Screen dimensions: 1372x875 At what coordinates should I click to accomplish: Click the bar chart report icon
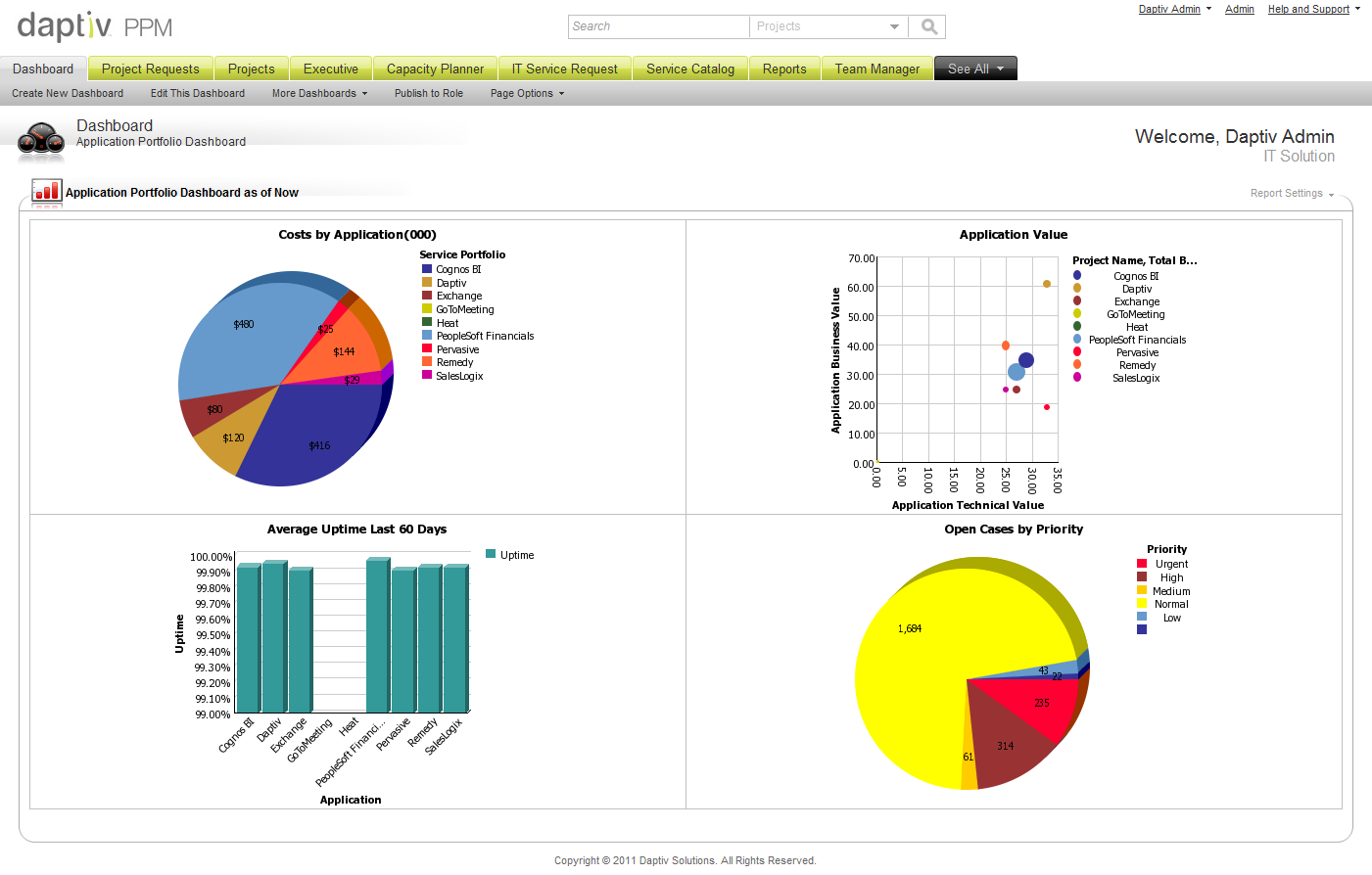[47, 191]
